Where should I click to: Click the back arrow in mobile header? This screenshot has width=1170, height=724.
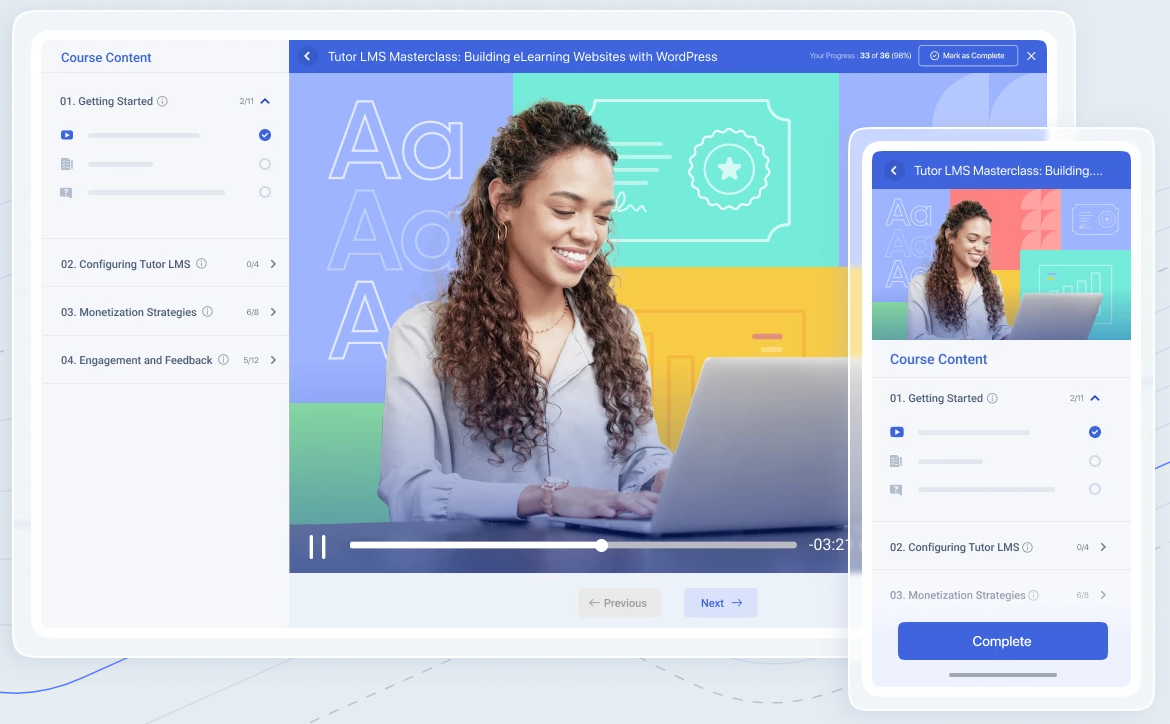pos(893,170)
